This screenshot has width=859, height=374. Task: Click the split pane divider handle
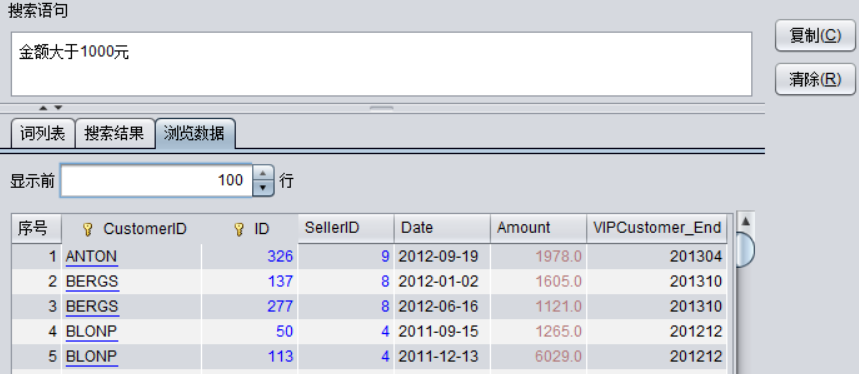pos(381,108)
